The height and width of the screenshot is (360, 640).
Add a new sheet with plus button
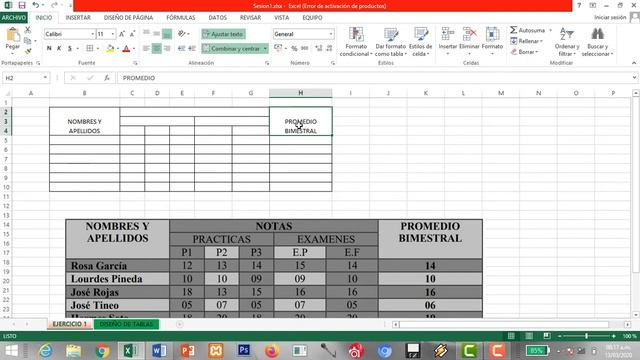[180, 324]
